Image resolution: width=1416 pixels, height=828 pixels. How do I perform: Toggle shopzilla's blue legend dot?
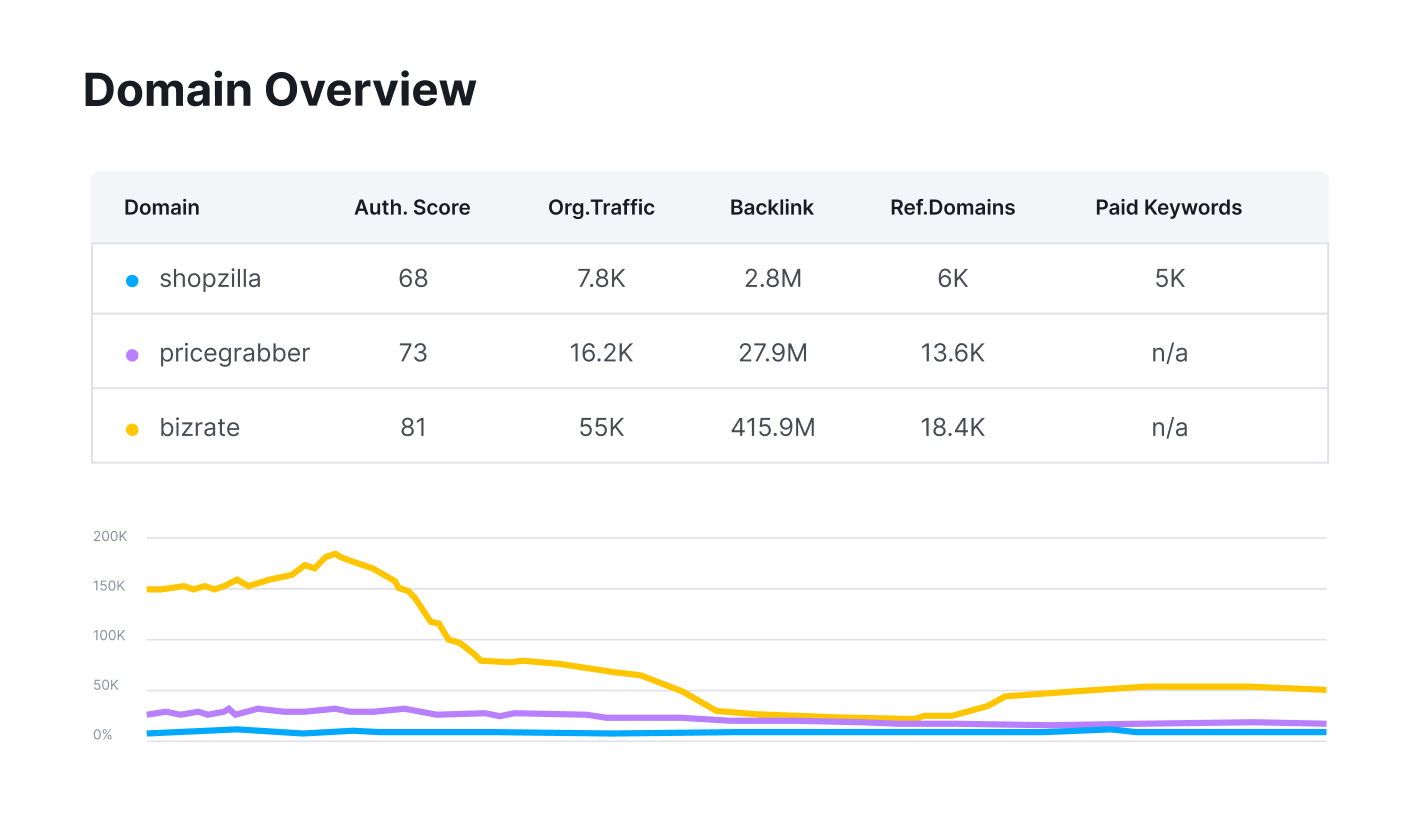click(x=132, y=279)
